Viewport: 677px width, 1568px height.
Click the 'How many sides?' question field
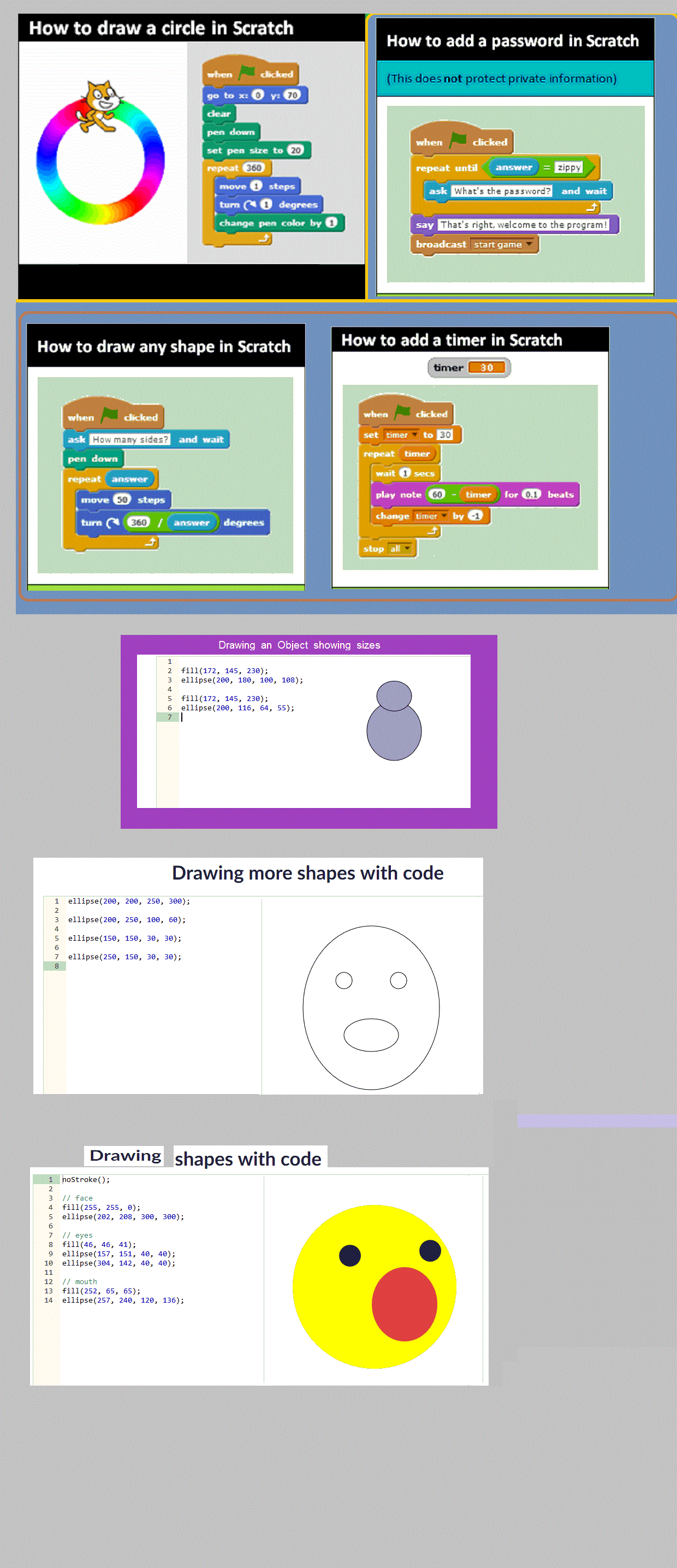pyautogui.click(x=130, y=439)
